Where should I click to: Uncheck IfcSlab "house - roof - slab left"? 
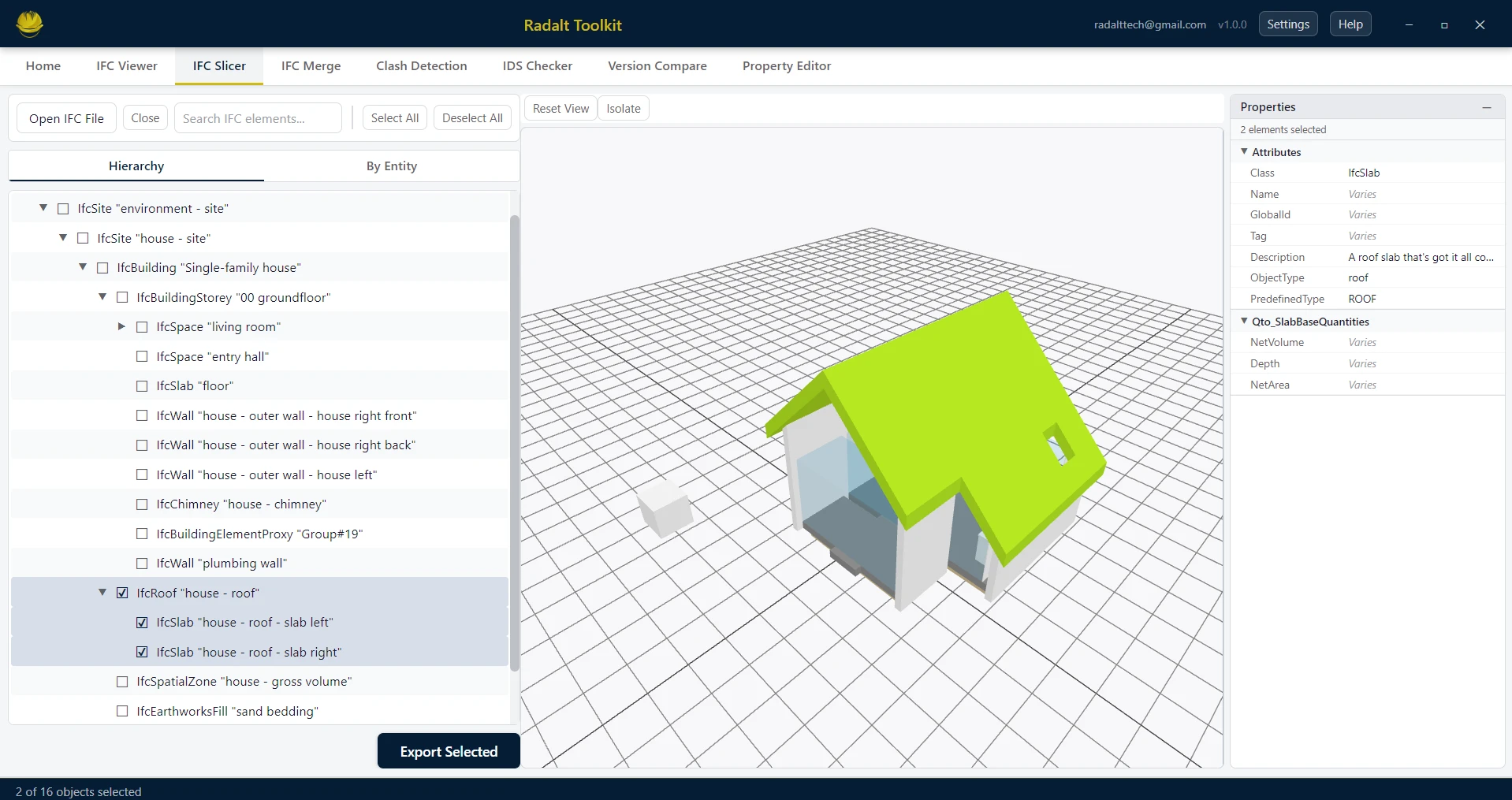click(142, 622)
